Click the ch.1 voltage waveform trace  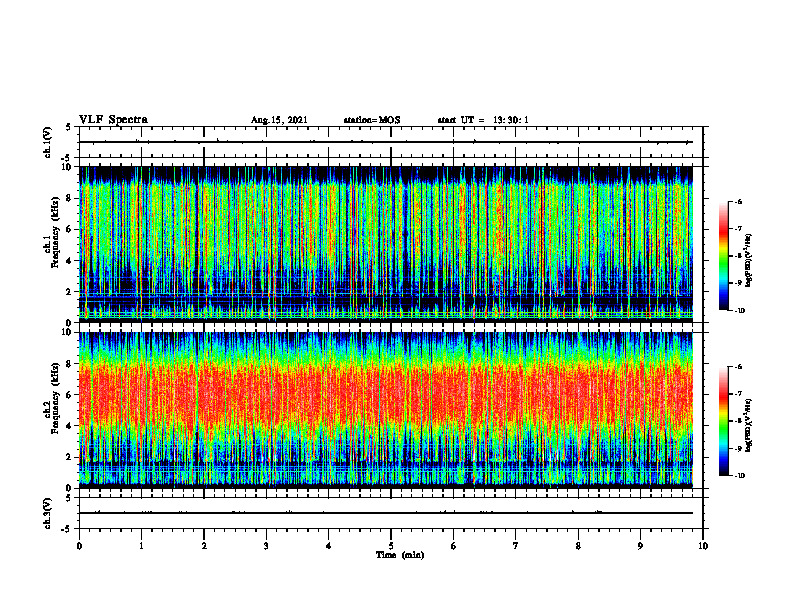(x=386, y=142)
